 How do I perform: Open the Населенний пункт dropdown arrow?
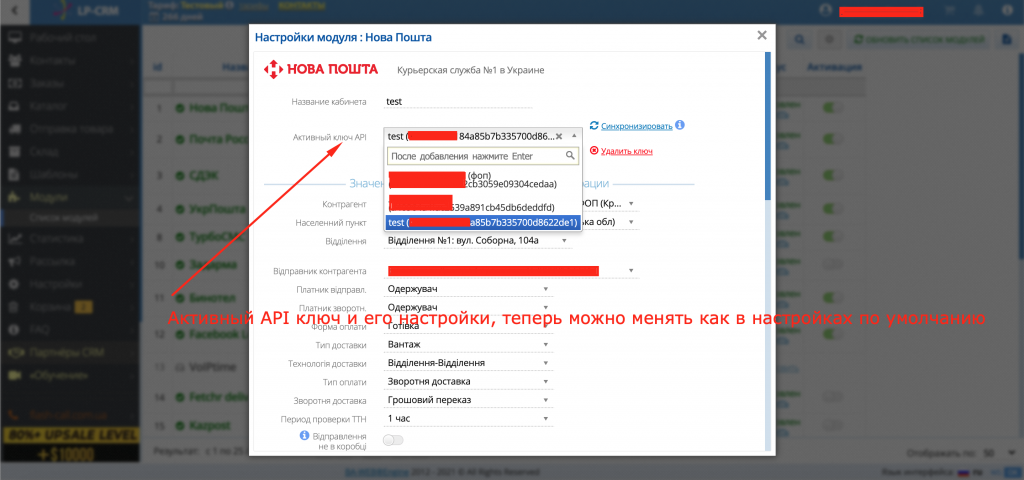point(631,222)
